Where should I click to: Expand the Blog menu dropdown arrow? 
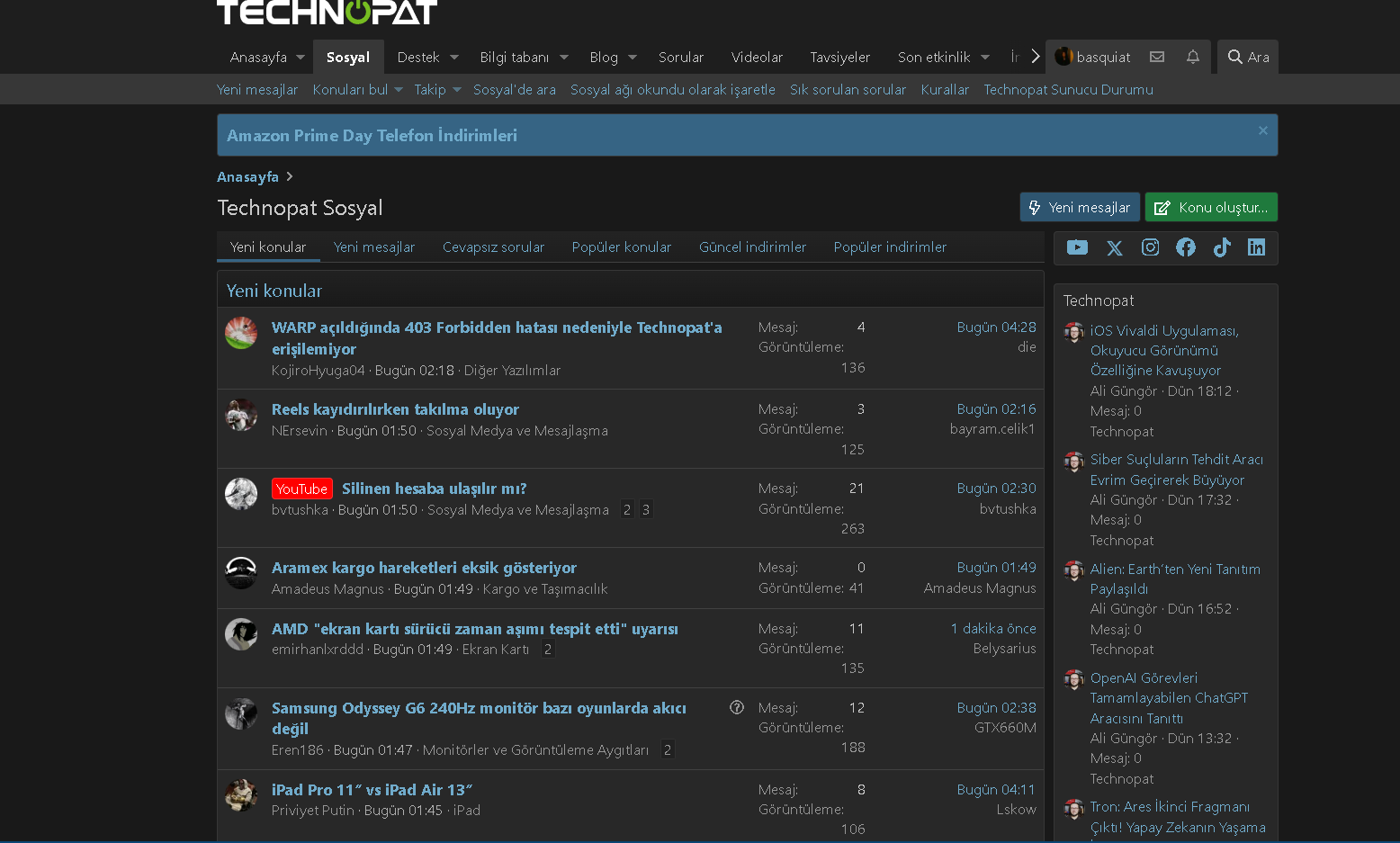(x=633, y=57)
